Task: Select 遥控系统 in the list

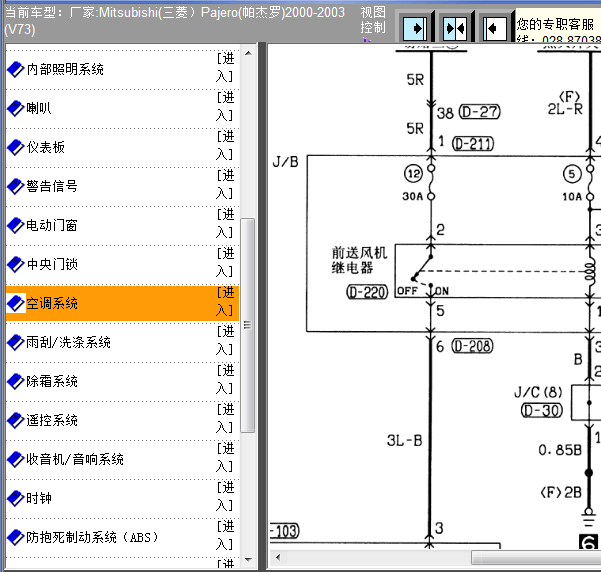Action: (x=52, y=421)
